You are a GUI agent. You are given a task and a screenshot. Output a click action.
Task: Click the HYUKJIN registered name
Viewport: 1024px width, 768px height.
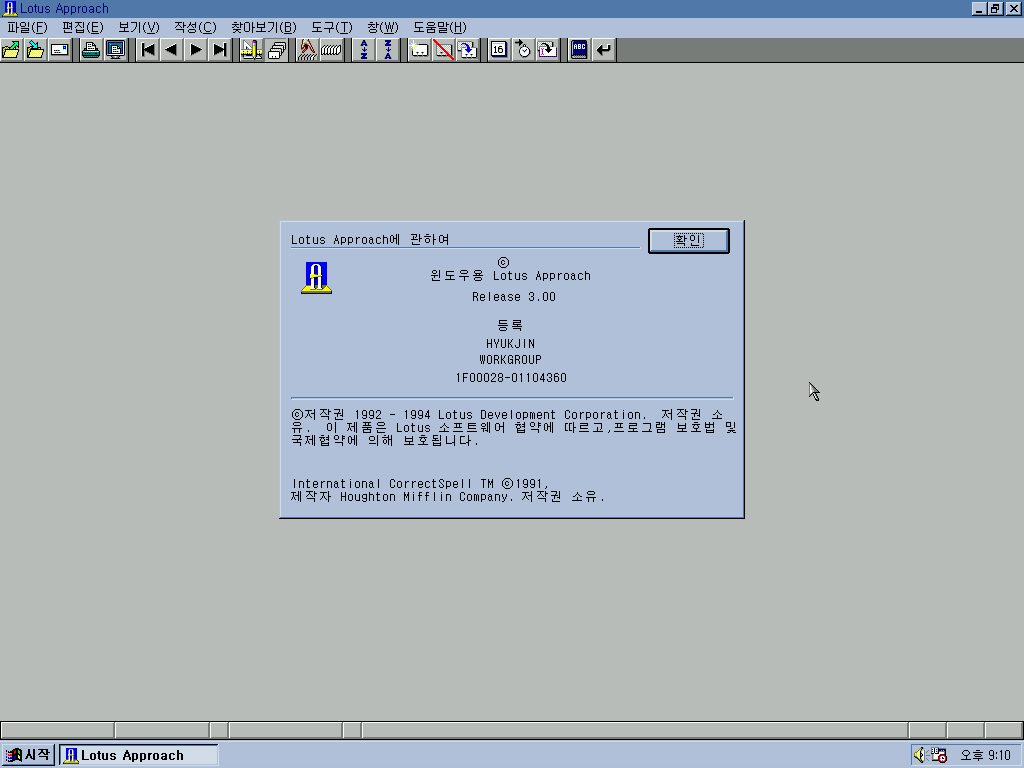point(510,344)
